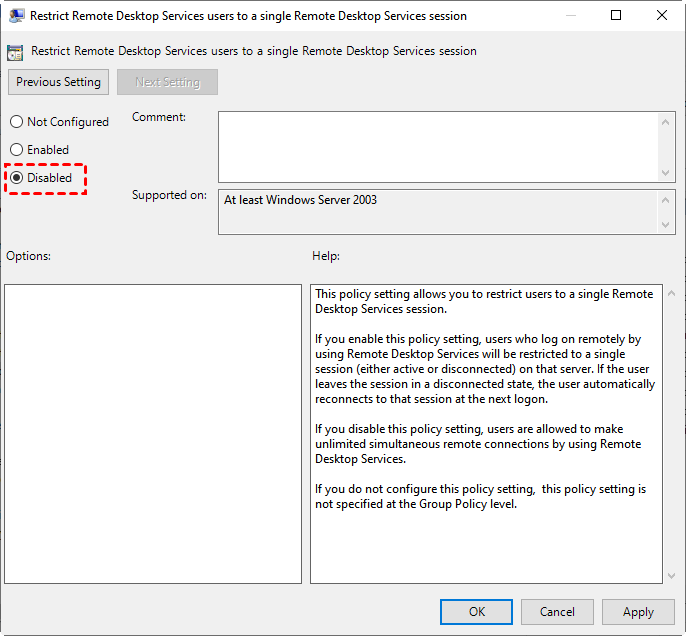Click the Help description text area
This screenshot has width=686, height=636.
(x=486, y=433)
